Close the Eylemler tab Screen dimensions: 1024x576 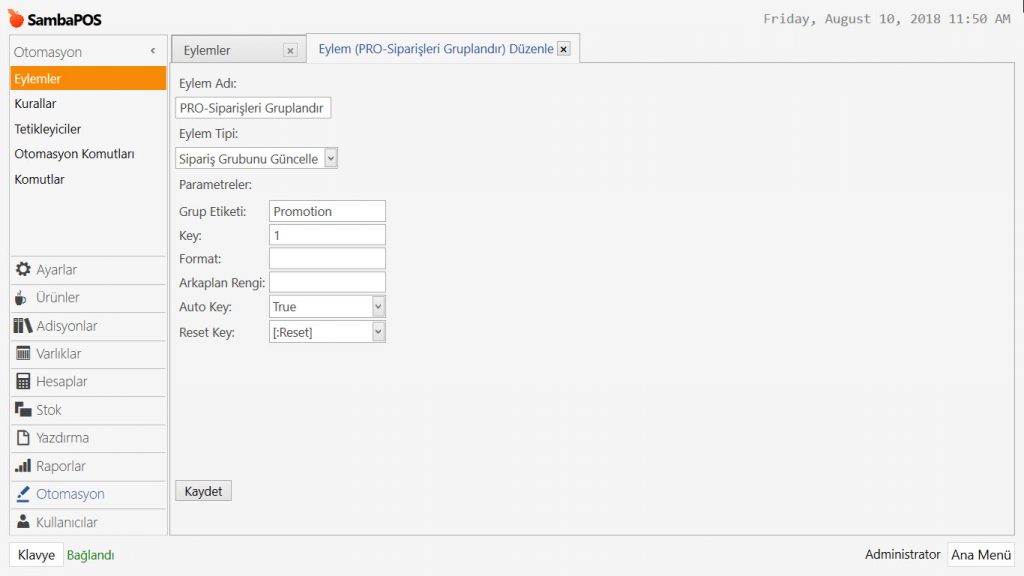tap(291, 50)
